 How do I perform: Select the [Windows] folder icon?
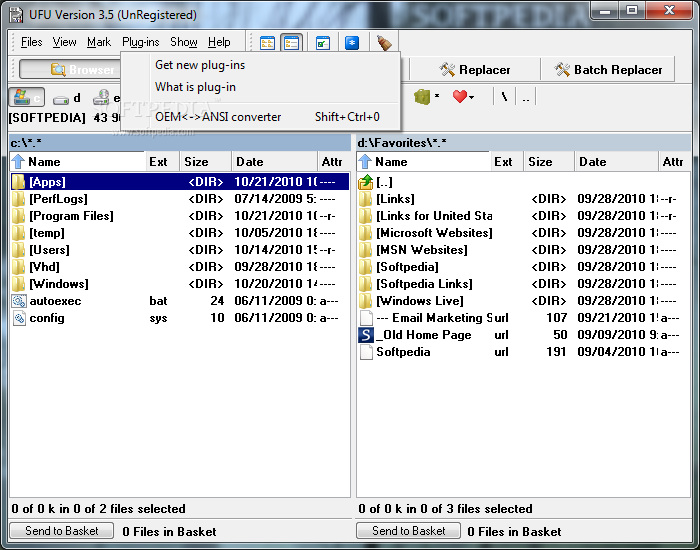point(18,283)
